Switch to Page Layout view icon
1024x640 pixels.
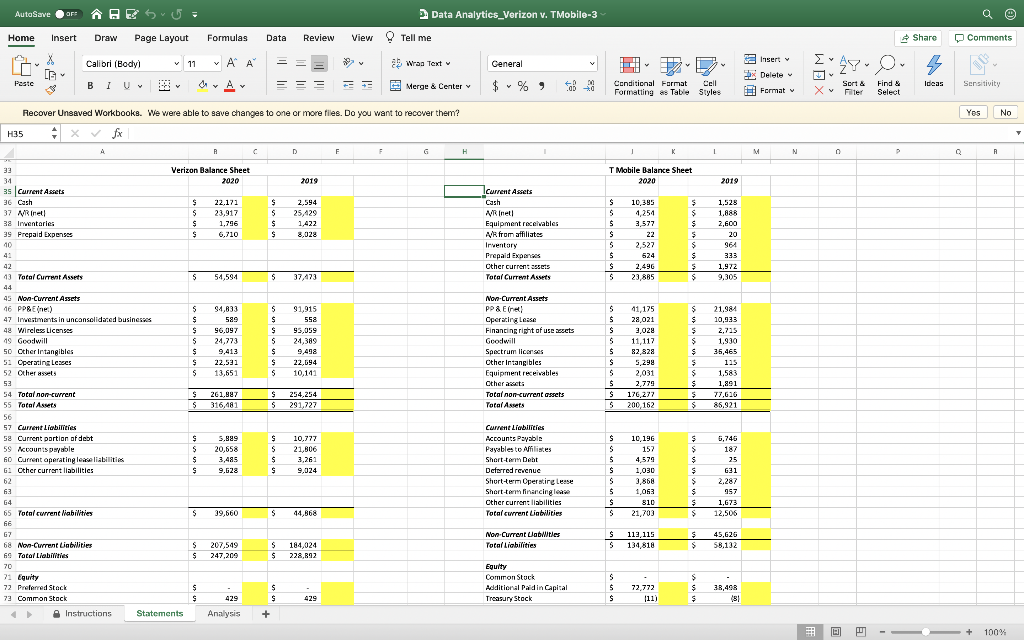836,632
